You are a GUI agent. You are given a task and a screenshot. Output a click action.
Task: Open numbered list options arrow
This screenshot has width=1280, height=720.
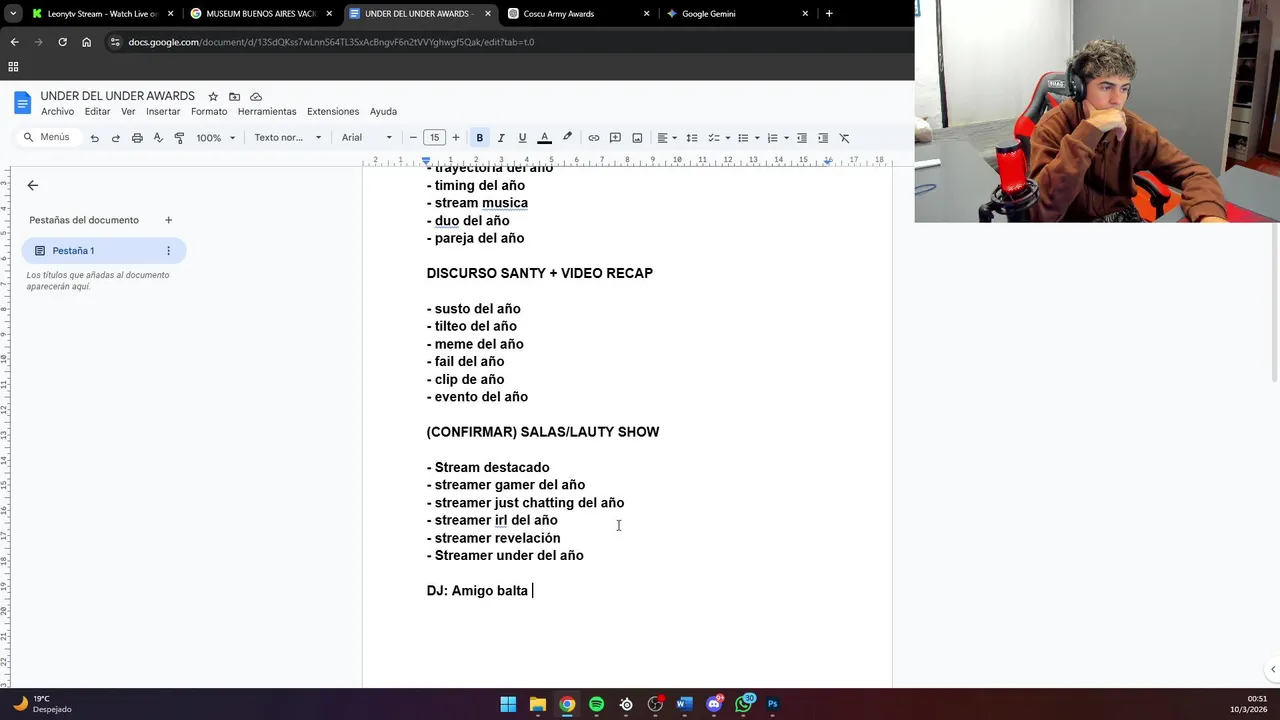point(786,138)
